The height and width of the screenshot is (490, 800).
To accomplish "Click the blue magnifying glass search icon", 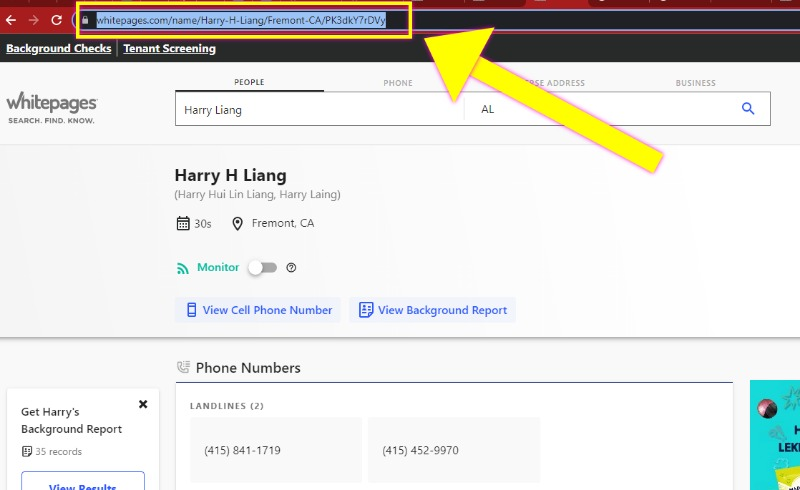I will point(748,108).
